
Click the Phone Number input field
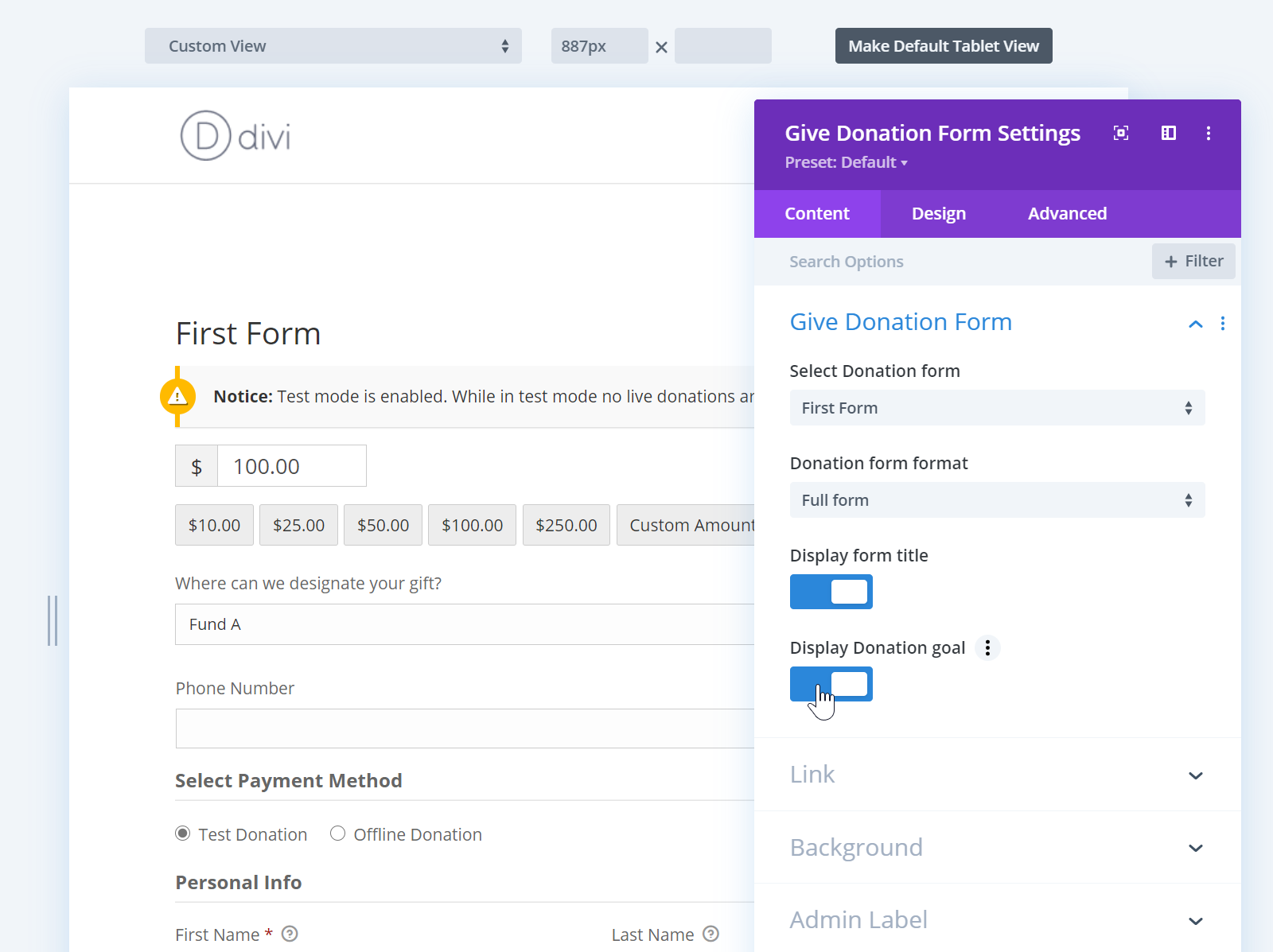pyautogui.click(x=465, y=729)
